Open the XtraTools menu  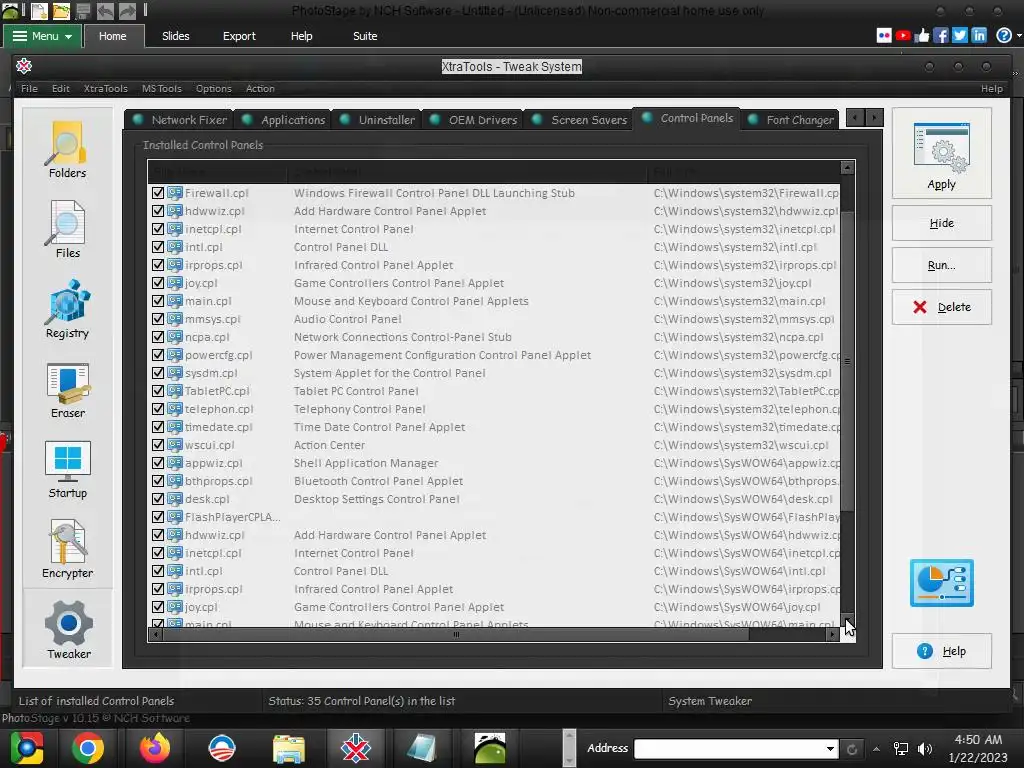click(x=106, y=88)
